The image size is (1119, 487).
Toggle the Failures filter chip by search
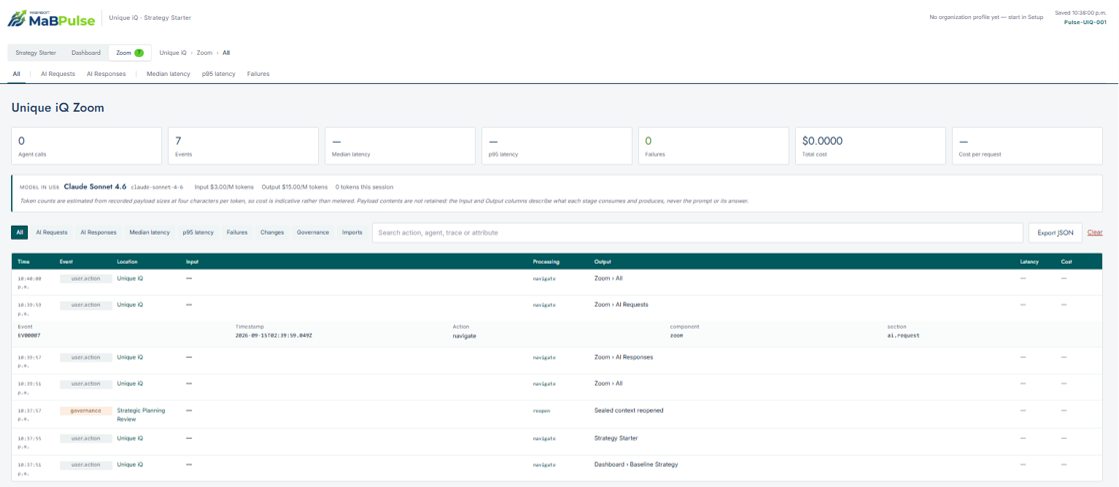point(237,232)
